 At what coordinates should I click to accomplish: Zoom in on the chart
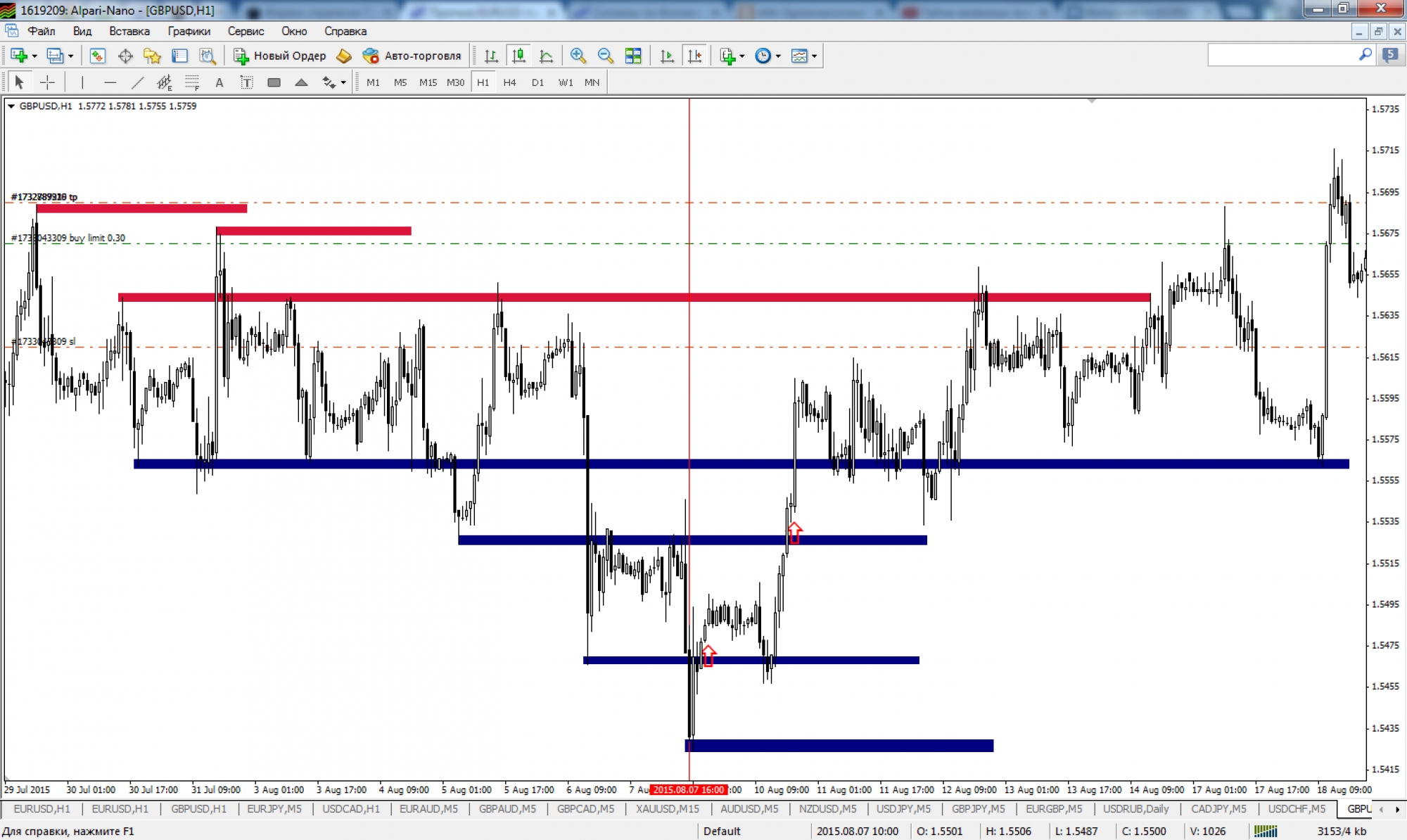coord(578,56)
